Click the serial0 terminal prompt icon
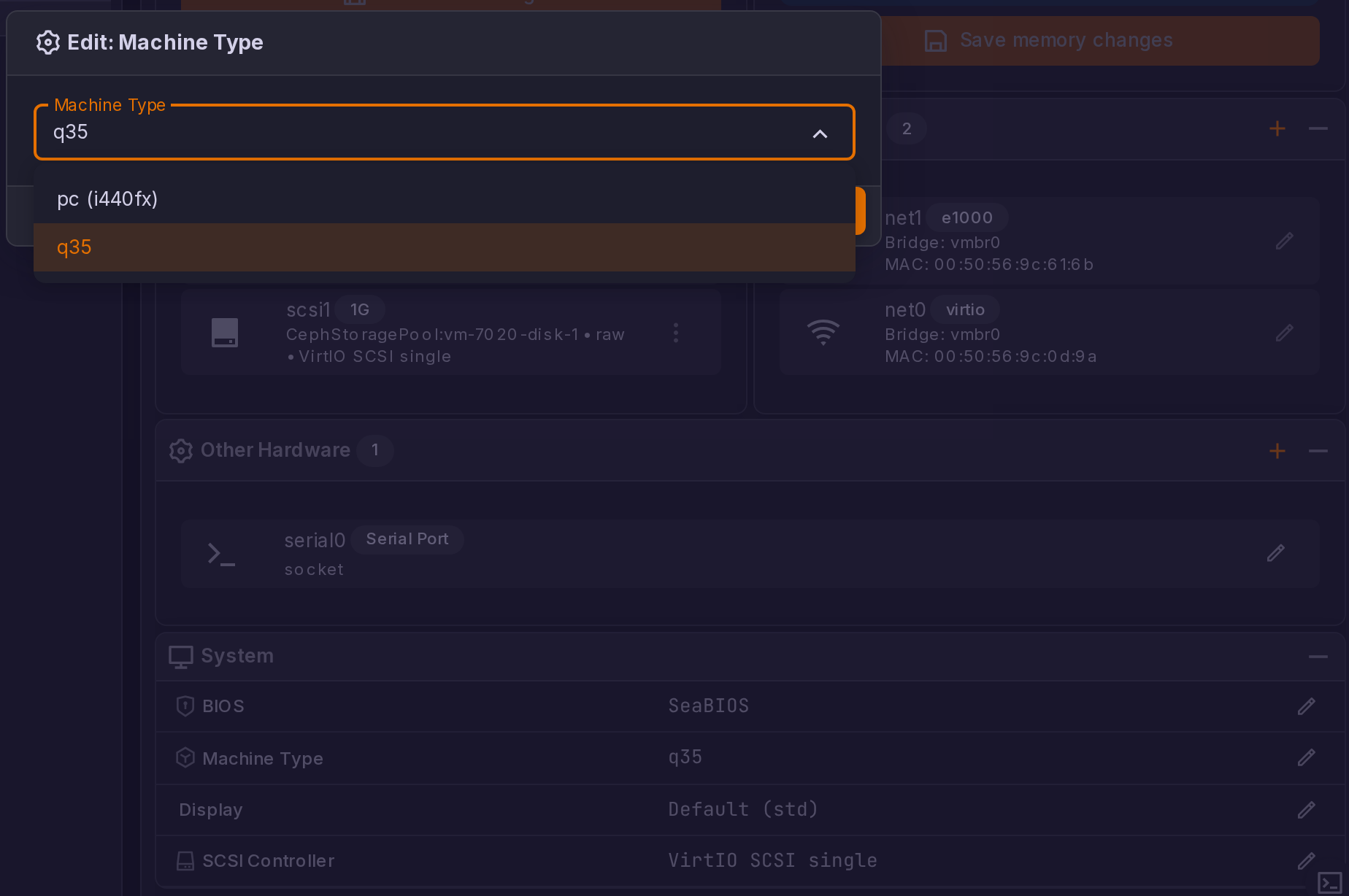Image resolution: width=1349 pixels, height=896 pixels. pyautogui.click(x=221, y=554)
